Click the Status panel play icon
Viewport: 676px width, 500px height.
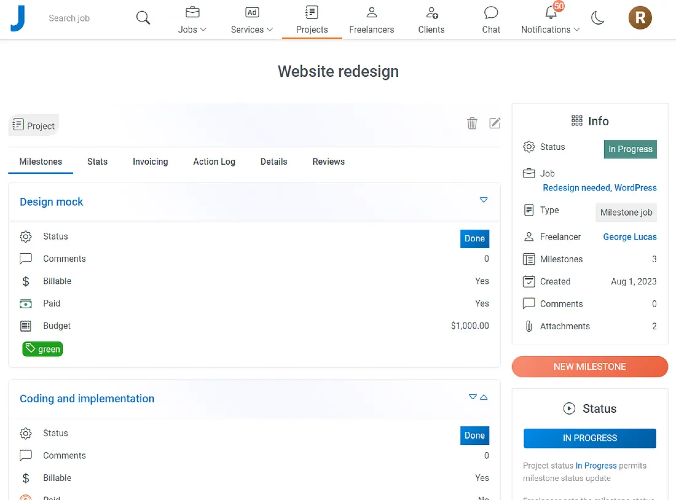click(x=569, y=408)
